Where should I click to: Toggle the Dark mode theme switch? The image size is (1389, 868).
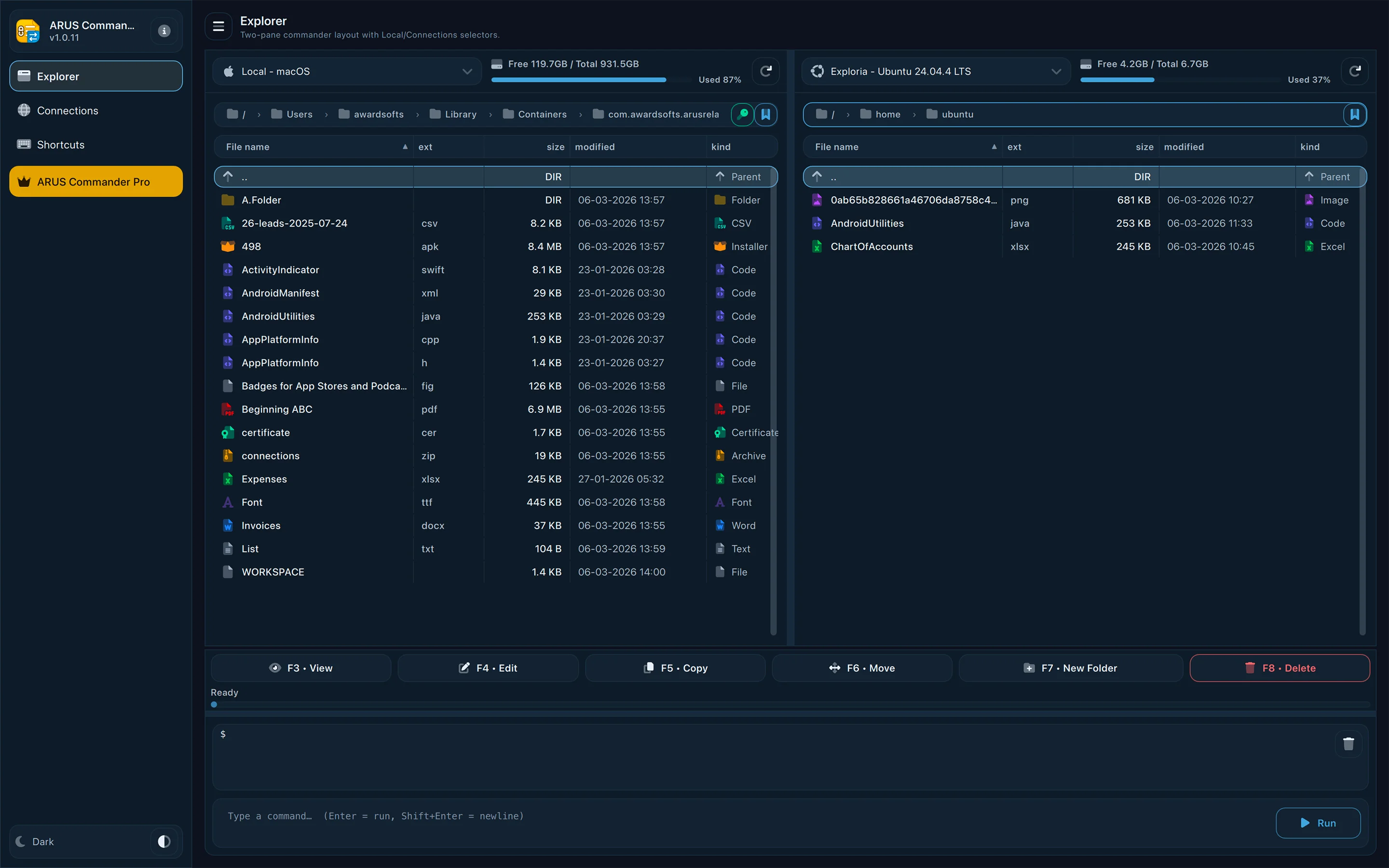click(163, 841)
